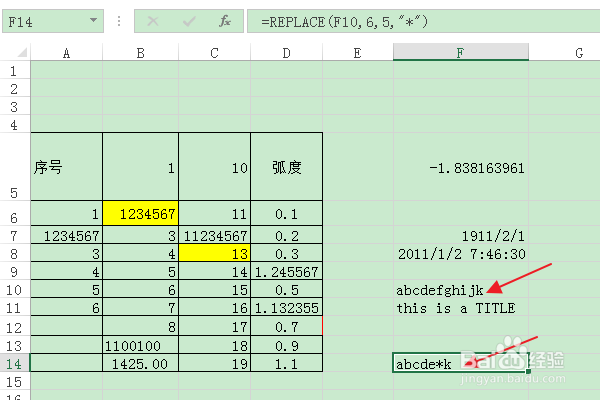The image size is (600, 400).
Task: Click cell with value 1.245567
Action: coord(286,271)
